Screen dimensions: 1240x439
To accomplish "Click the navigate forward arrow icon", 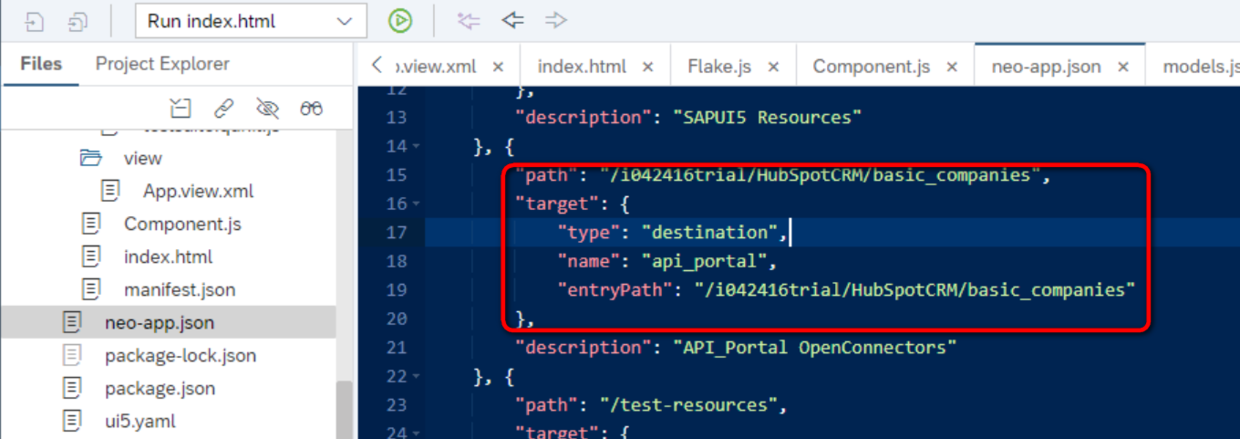I will pos(556,20).
